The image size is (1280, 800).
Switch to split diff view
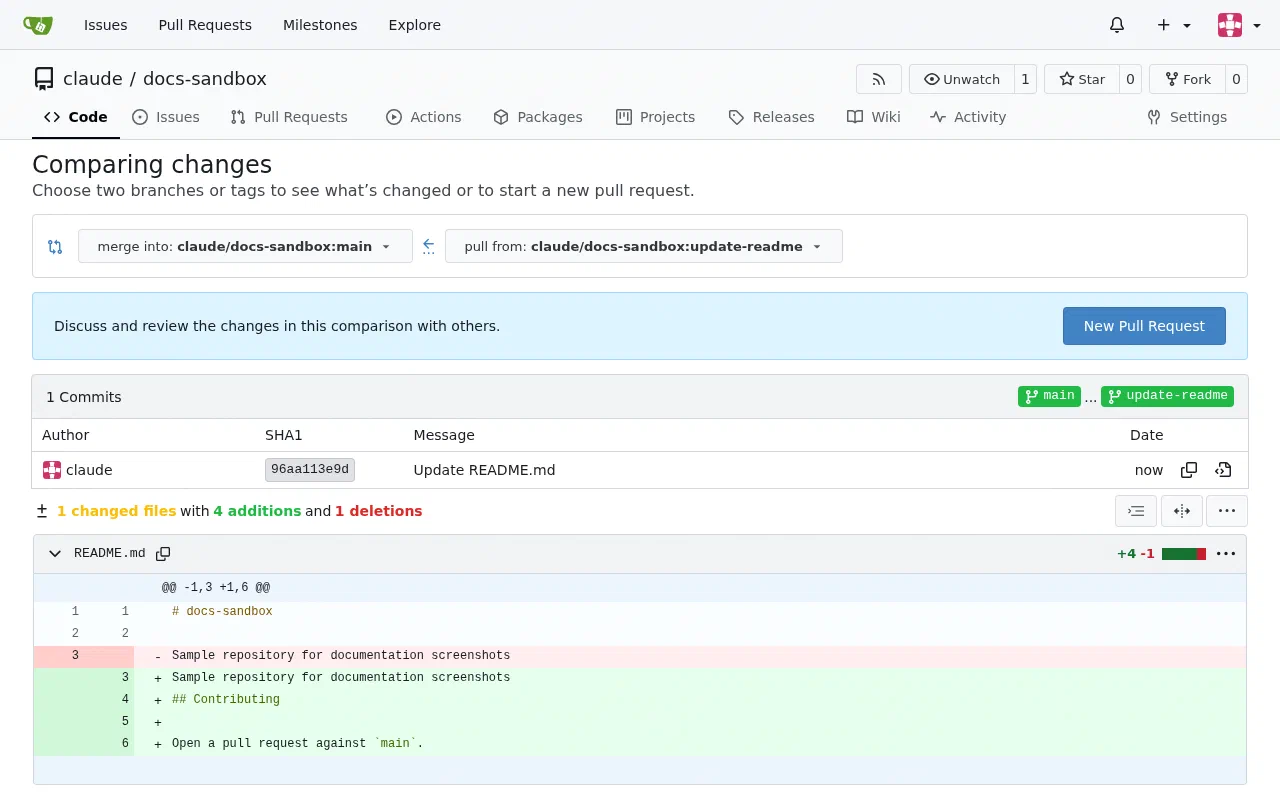click(1182, 511)
